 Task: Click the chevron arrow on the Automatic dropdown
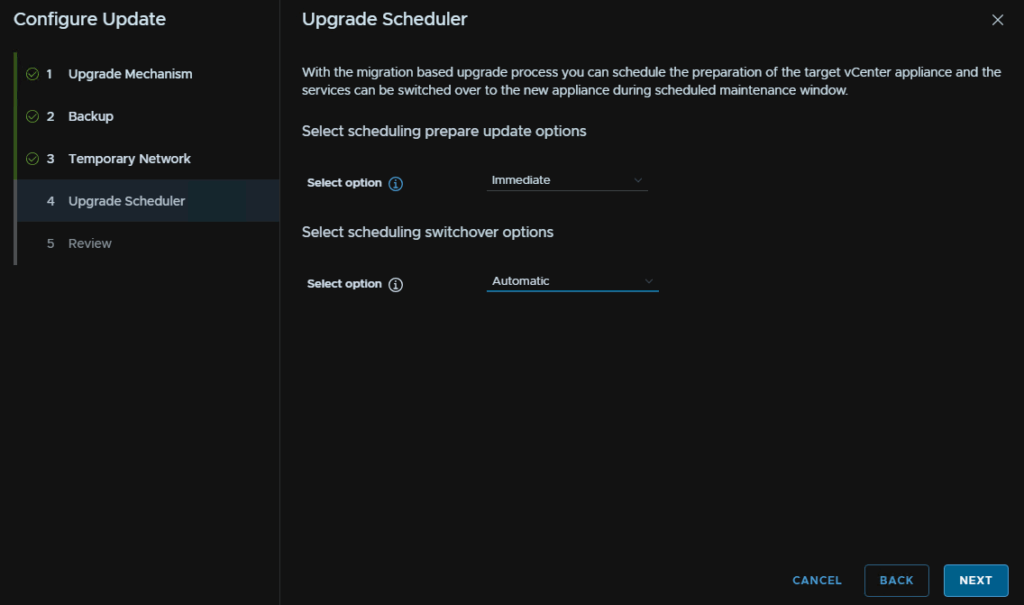tap(648, 281)
